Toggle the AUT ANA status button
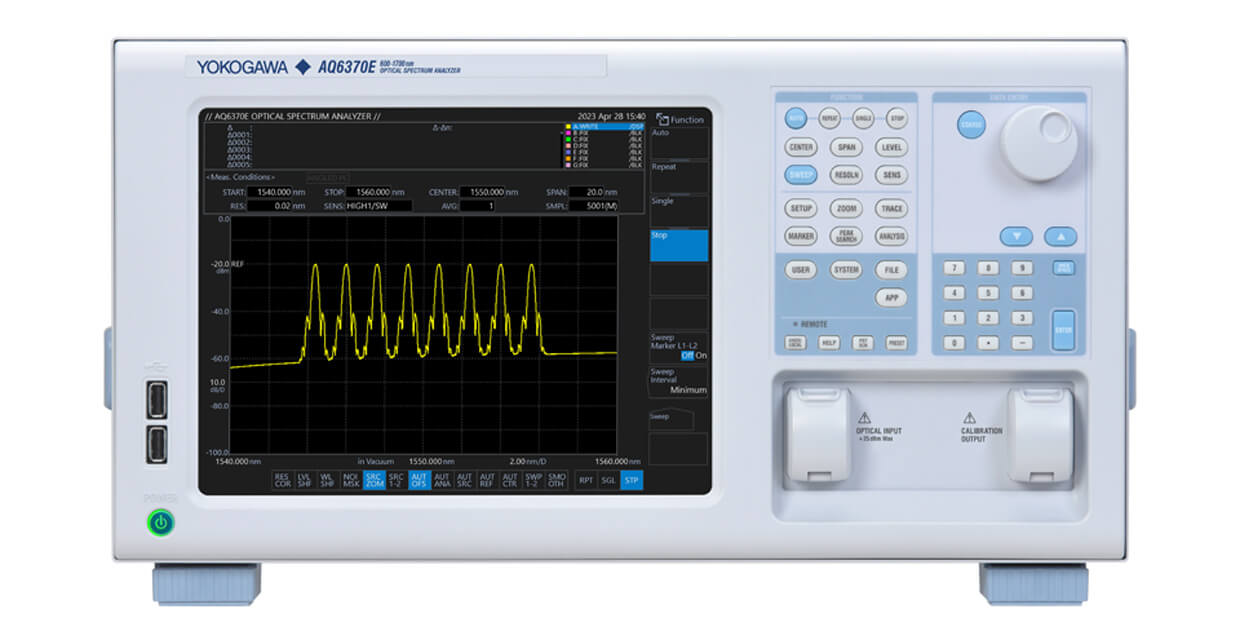 tap(442, 480)
